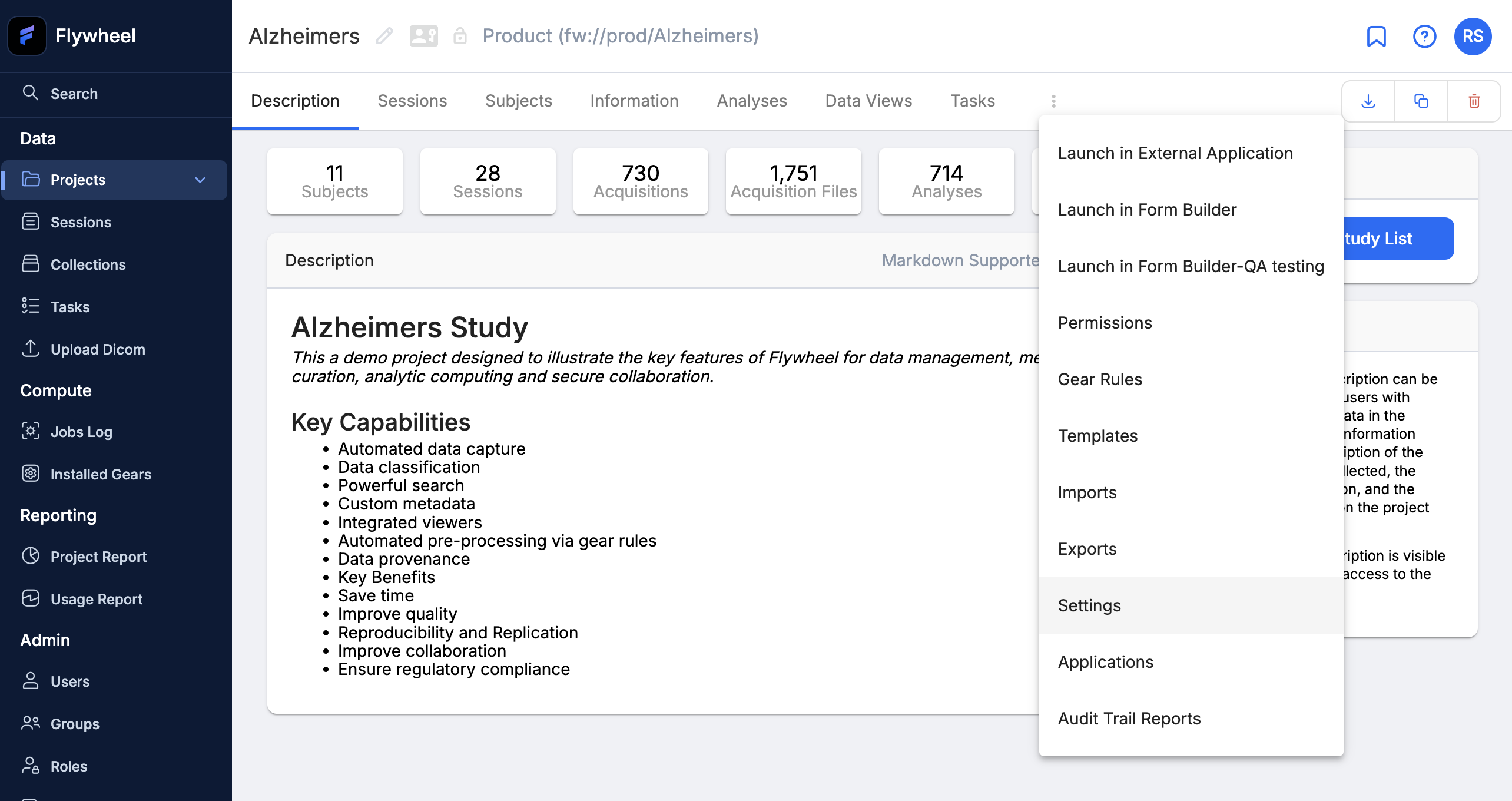Viewport: 1512px width, 801px height.
Task: Select Applications menu entry
Action: 1191,662
